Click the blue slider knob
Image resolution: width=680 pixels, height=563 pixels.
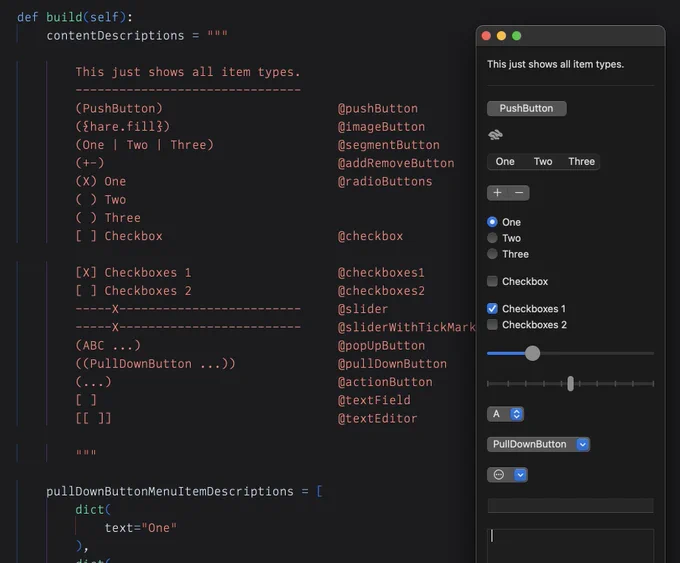pyautogui.click(x=532, y=353)
